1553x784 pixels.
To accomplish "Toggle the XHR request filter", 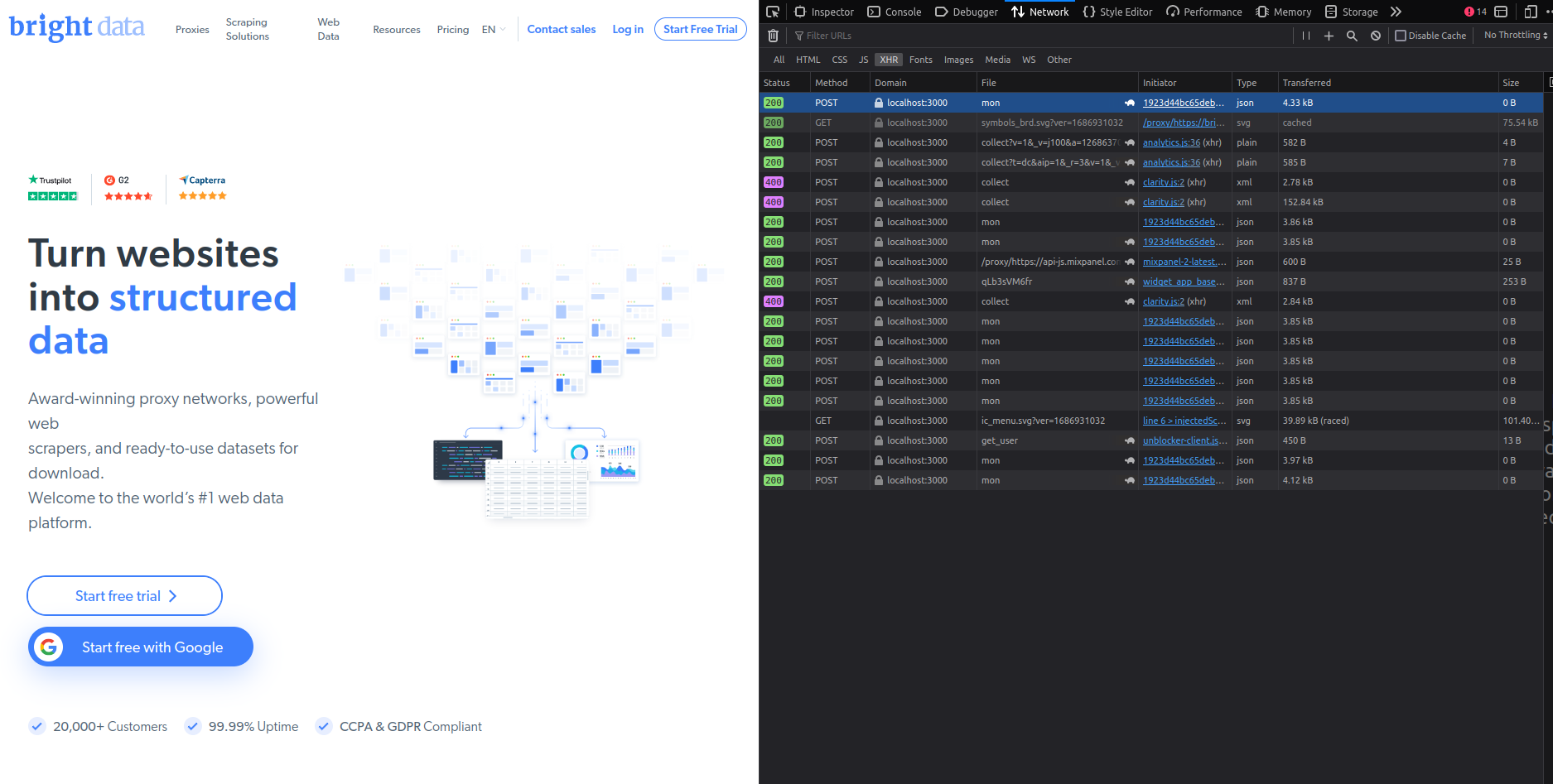I will [888, 60].
